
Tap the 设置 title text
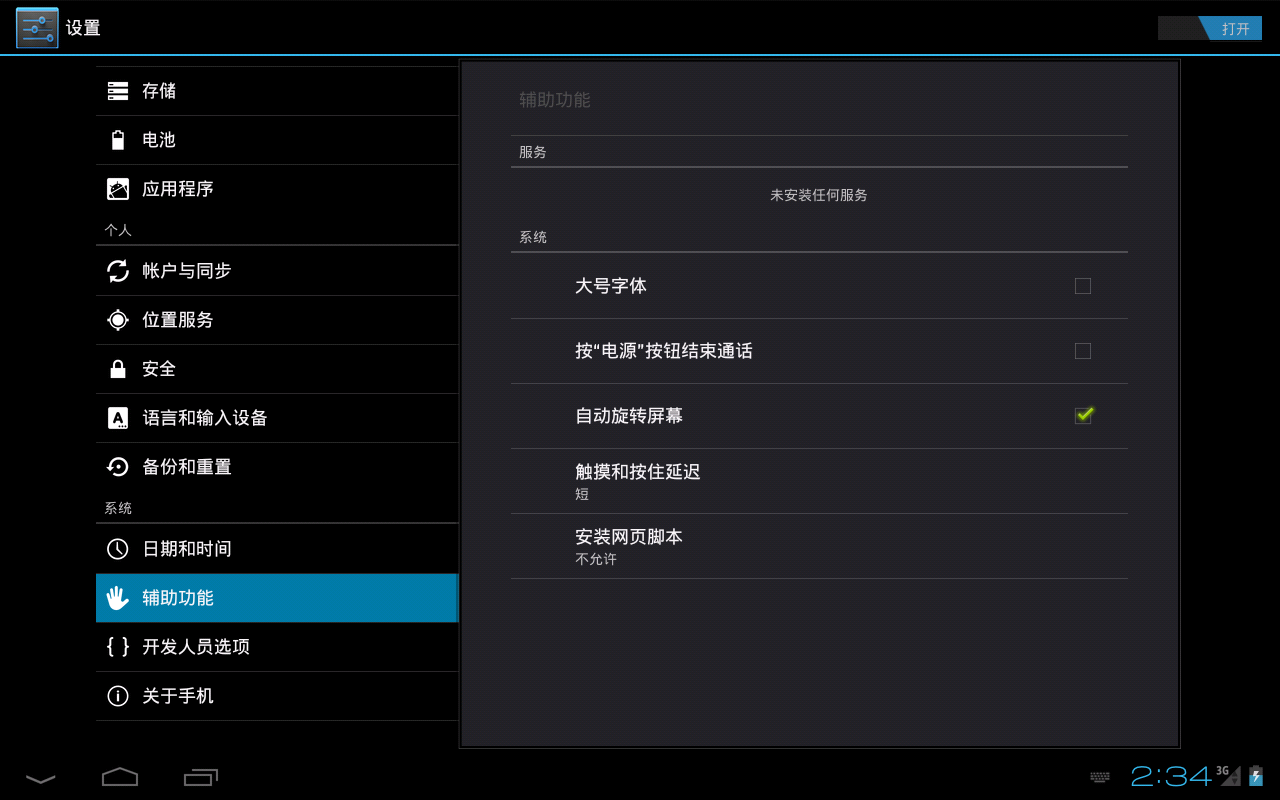pyautogui.click(x=83, y=28)
